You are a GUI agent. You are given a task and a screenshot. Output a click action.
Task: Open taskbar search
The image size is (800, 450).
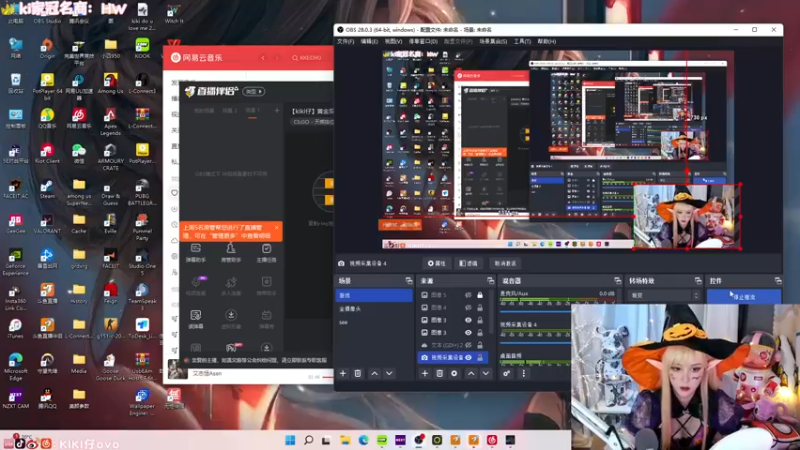tap(309, 440)
